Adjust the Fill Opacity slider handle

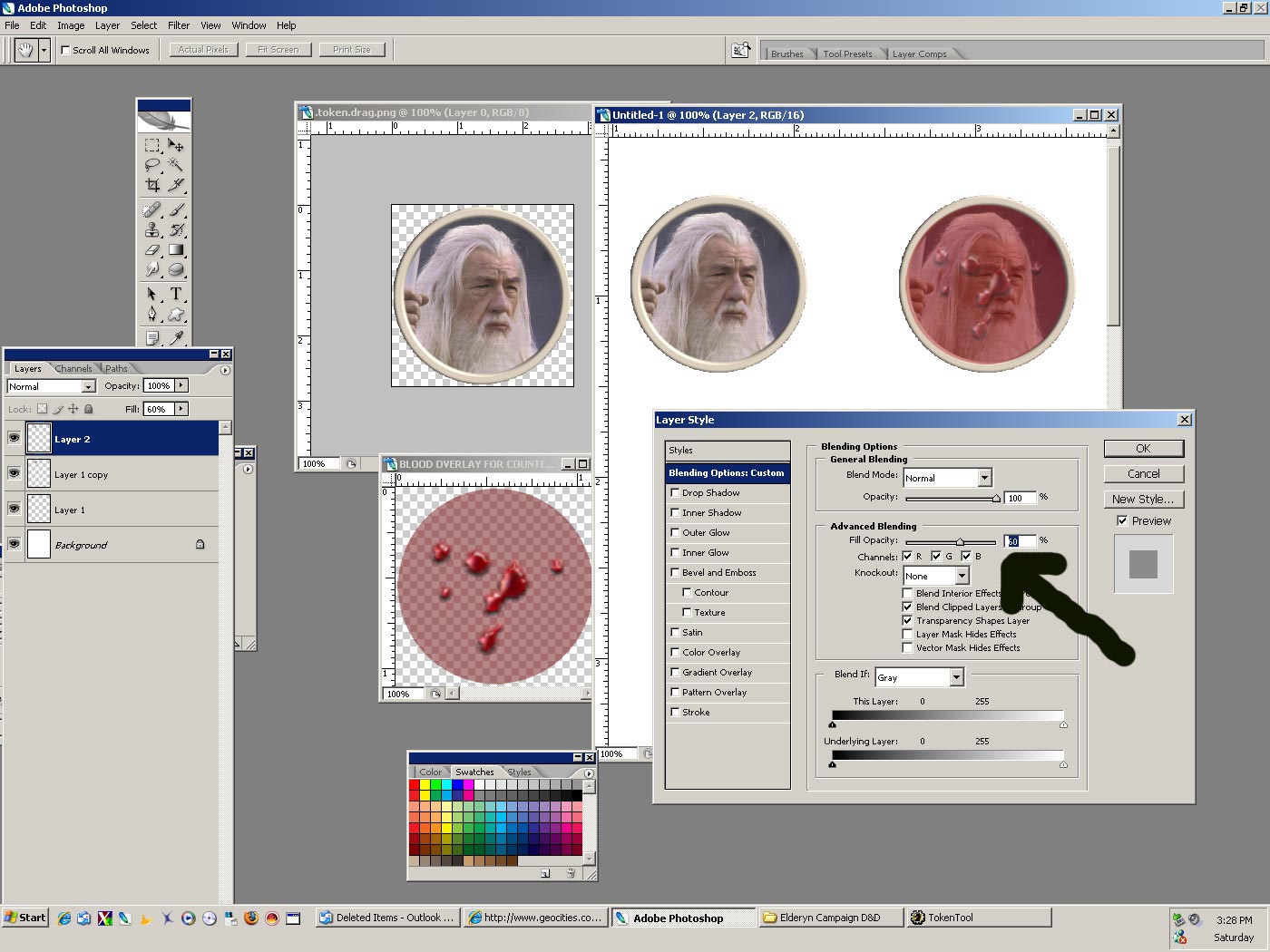tap(960, 542)
